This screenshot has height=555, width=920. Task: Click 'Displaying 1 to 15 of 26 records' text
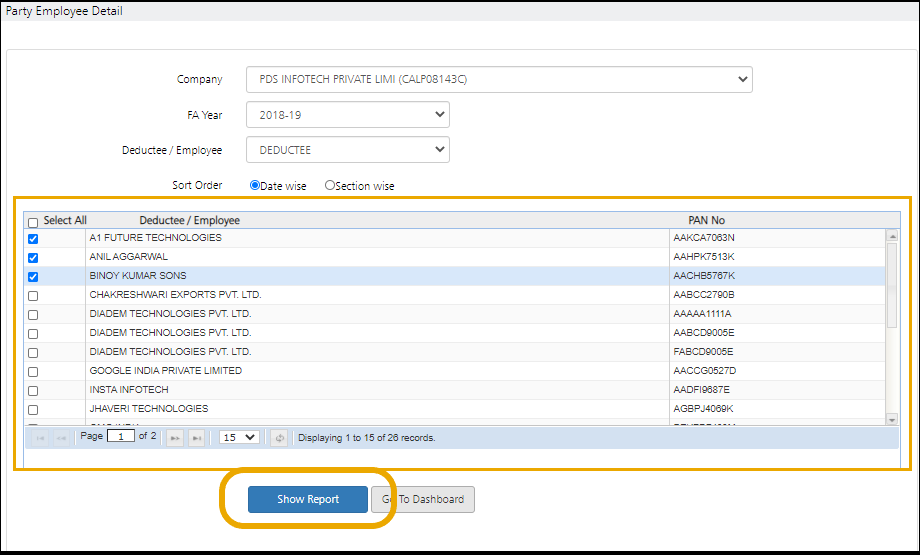(367, 438)
